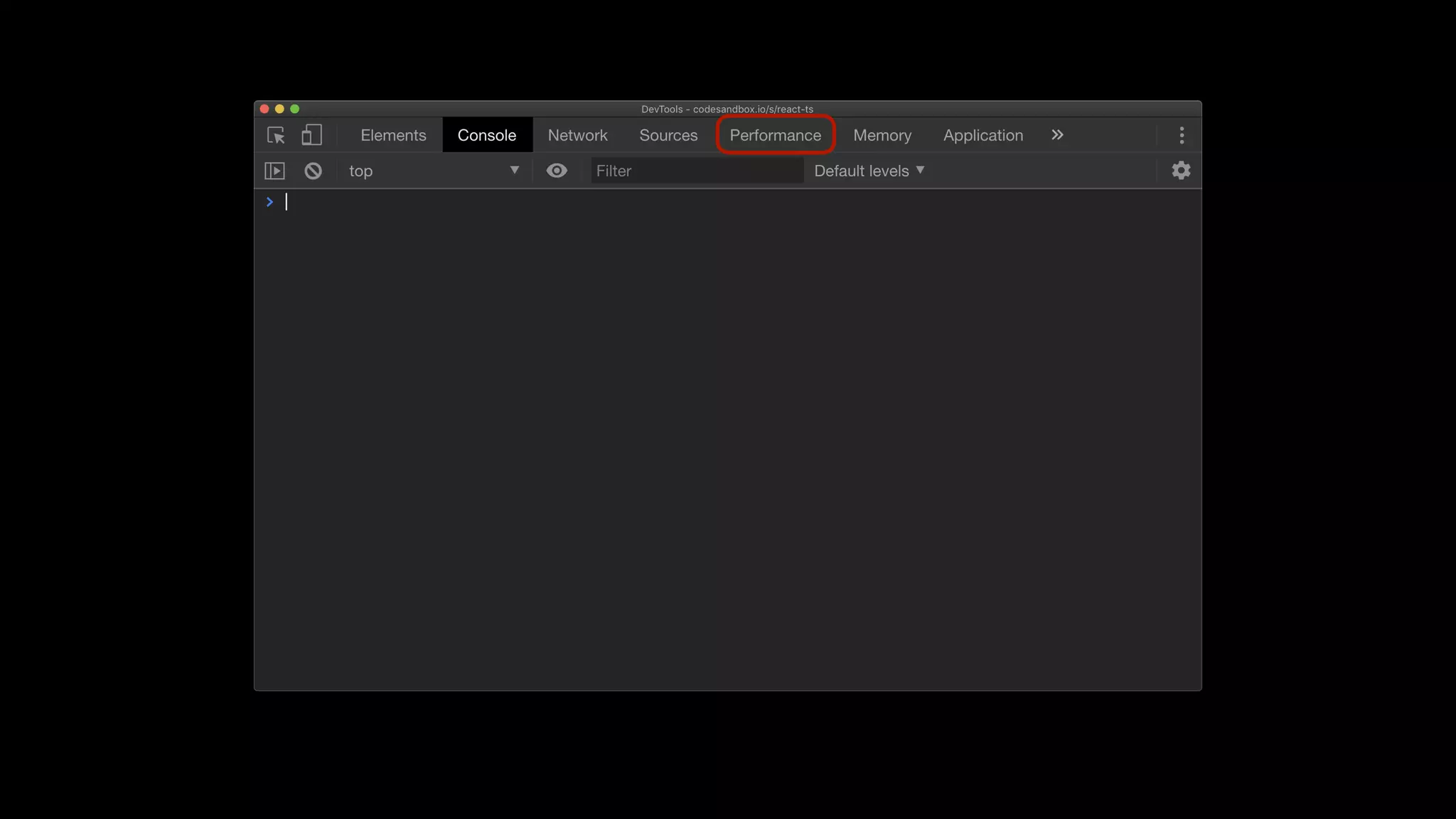The image size is (1456, 819).
Task: Open the Sources tab
Action: [x=668, y=135]
